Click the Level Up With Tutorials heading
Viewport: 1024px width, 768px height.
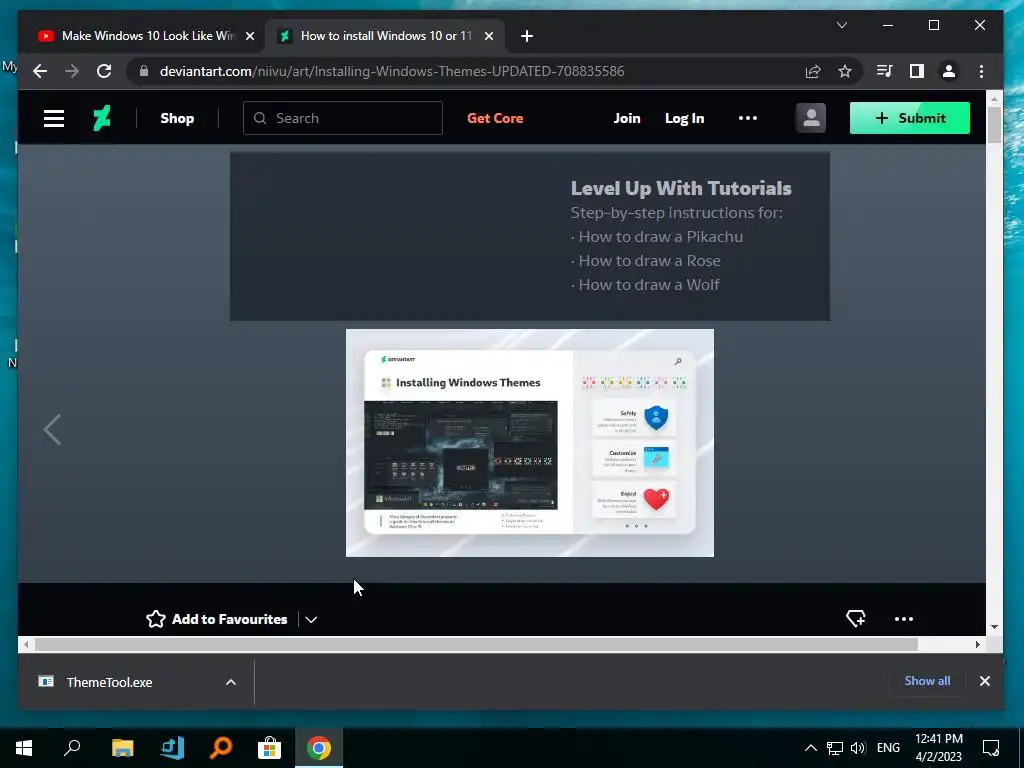(x=681, y=188)
